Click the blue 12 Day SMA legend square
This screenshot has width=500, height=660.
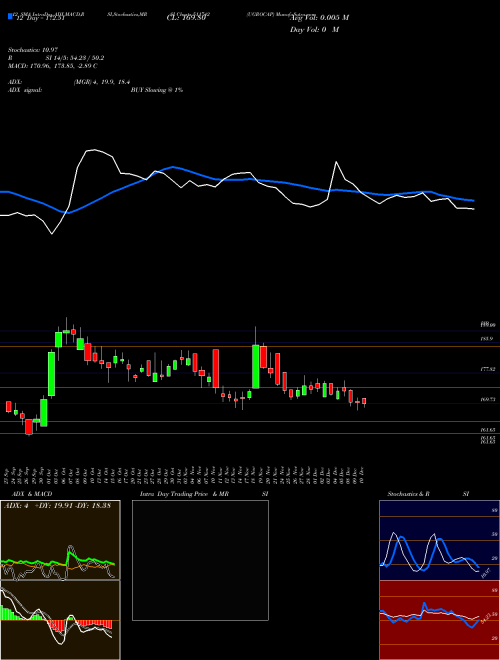tap(10, 16)
